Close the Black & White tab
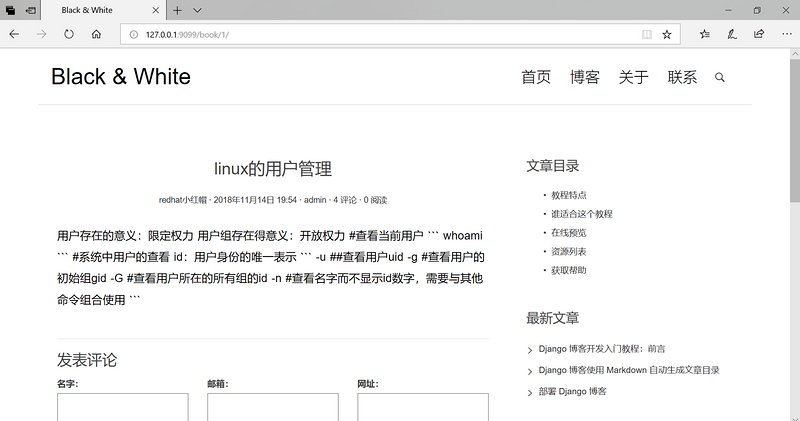 156,10
